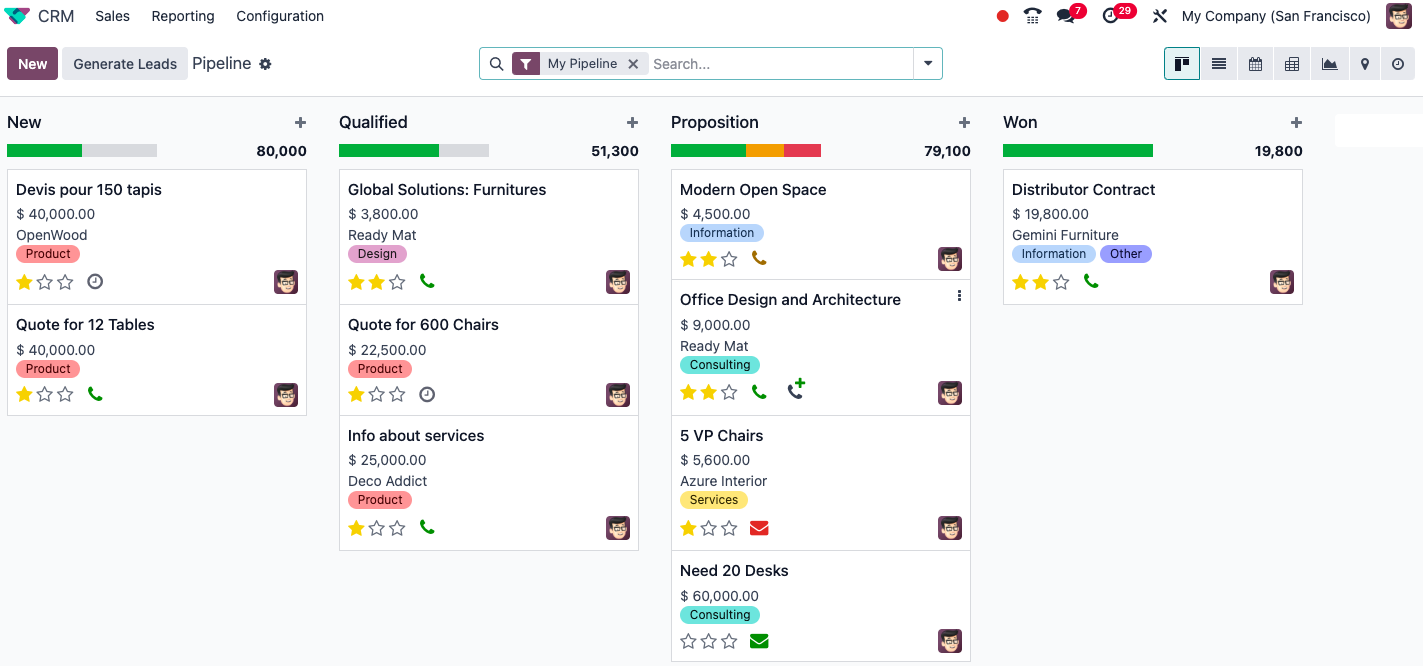This screenshot has height=666, width=1423.
Task: Quick add a lead in New column
Action: tap(300, 122)
